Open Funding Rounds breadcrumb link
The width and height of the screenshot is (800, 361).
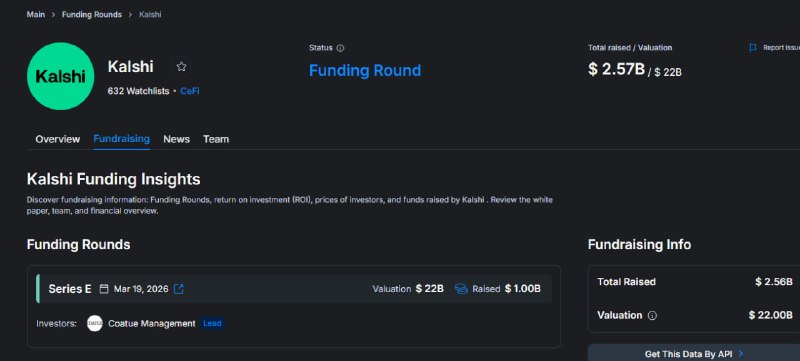coord(92,14)
